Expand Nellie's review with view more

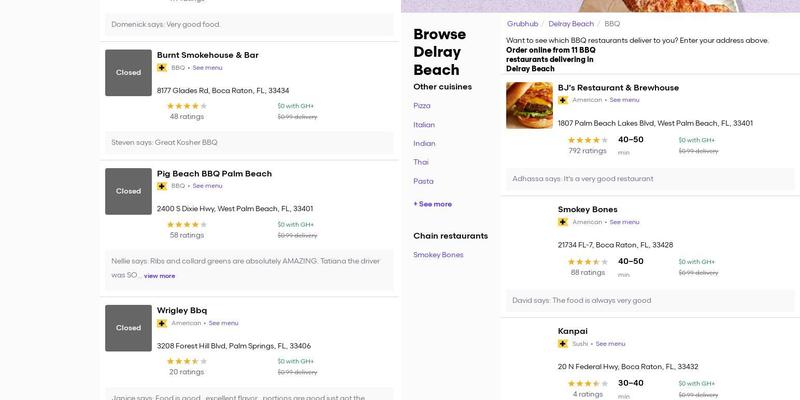click(159, 276)
